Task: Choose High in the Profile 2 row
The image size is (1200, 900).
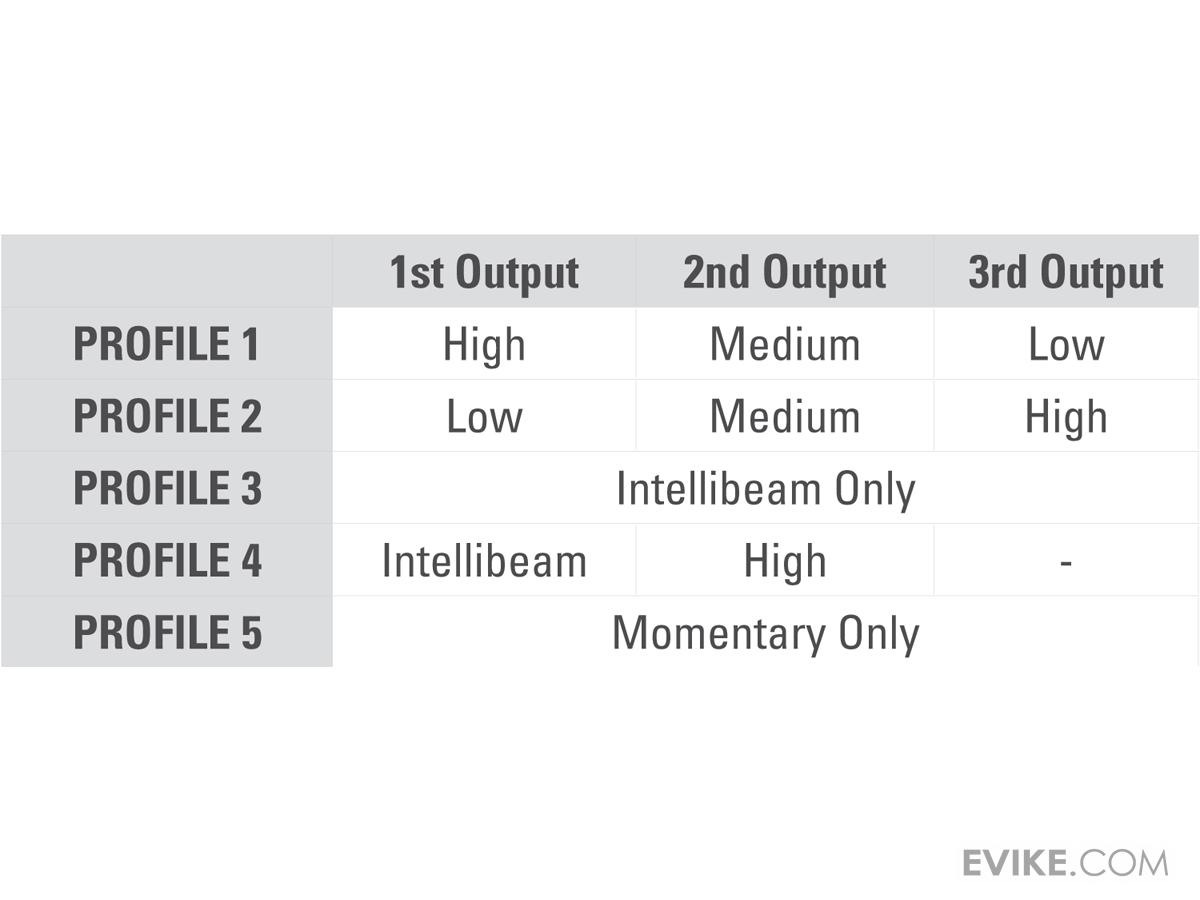Action: (1066, 417)
